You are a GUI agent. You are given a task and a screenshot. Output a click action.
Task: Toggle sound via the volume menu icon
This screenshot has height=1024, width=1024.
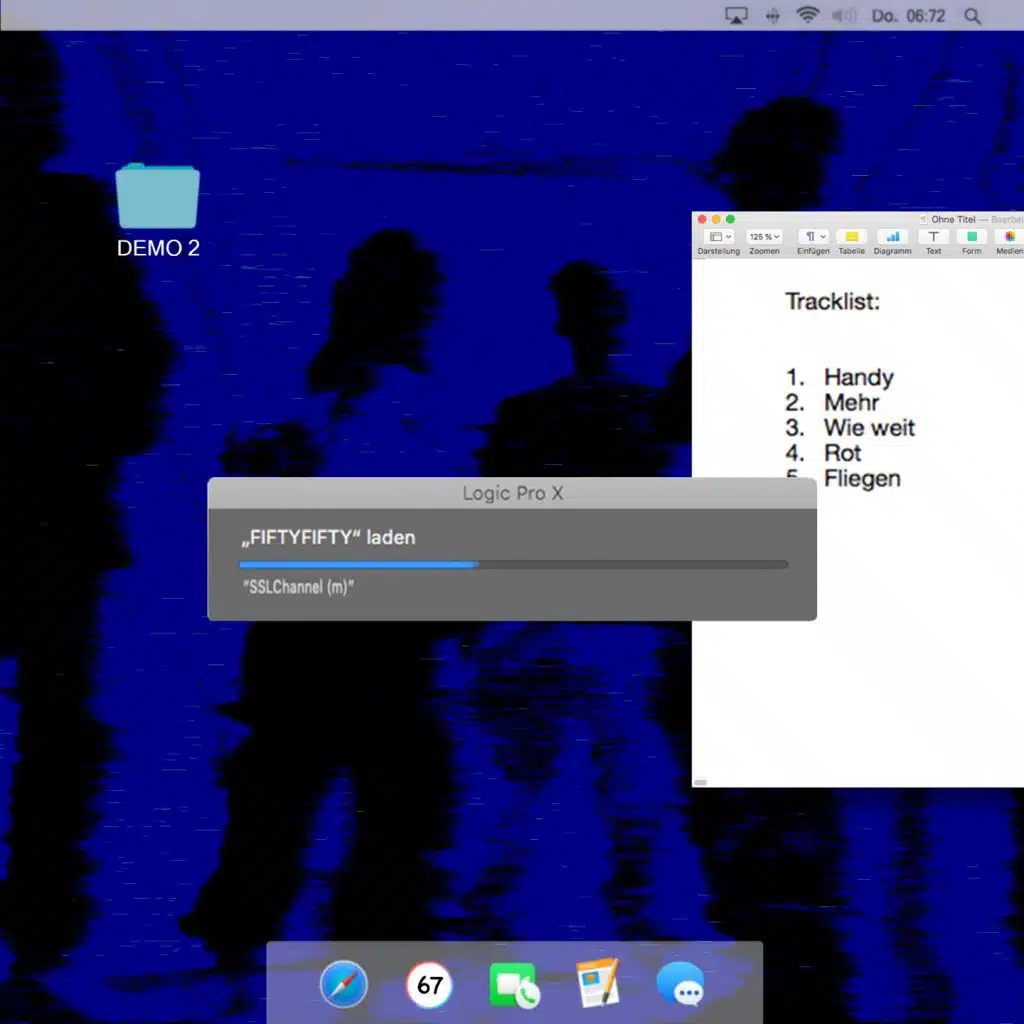(841, 15)
